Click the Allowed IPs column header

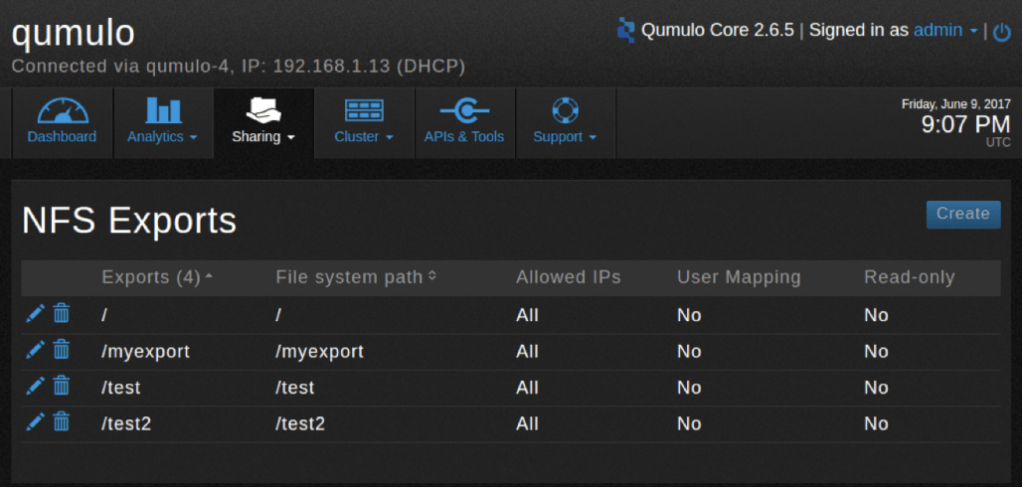(568, 277)
